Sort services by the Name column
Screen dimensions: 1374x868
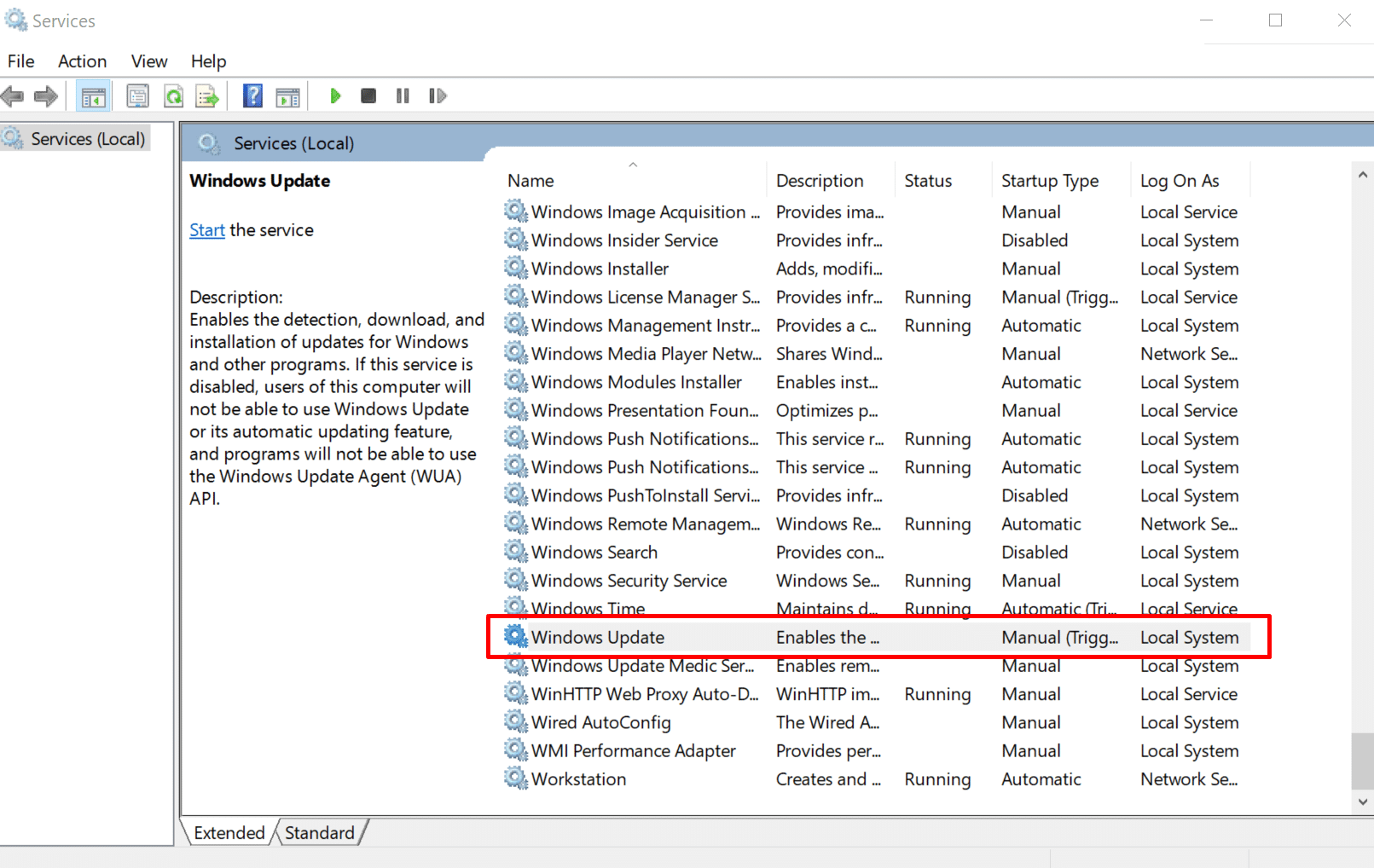click(x=530, y=180)
